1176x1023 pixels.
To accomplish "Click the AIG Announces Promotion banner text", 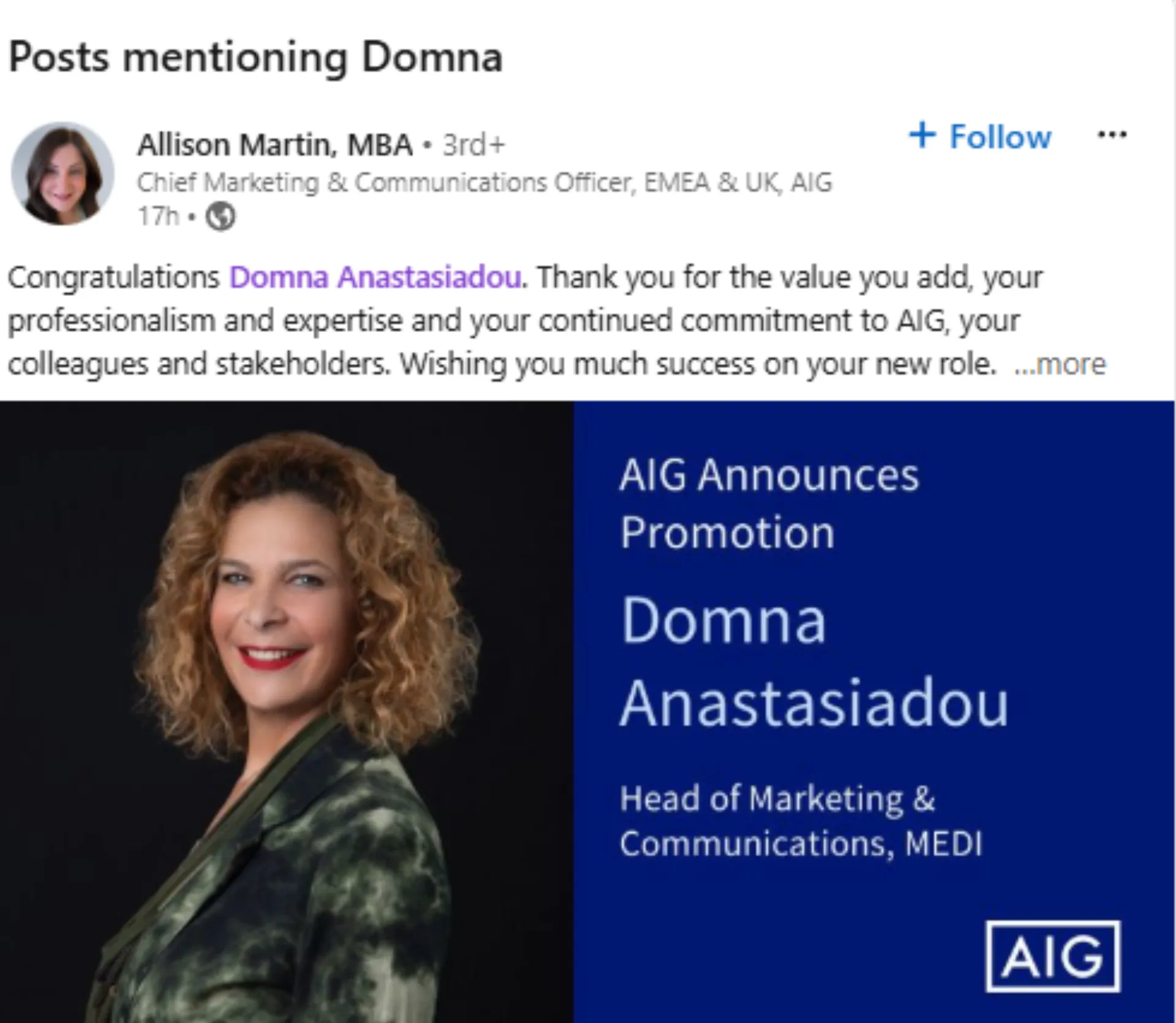I will pos(769,504).
